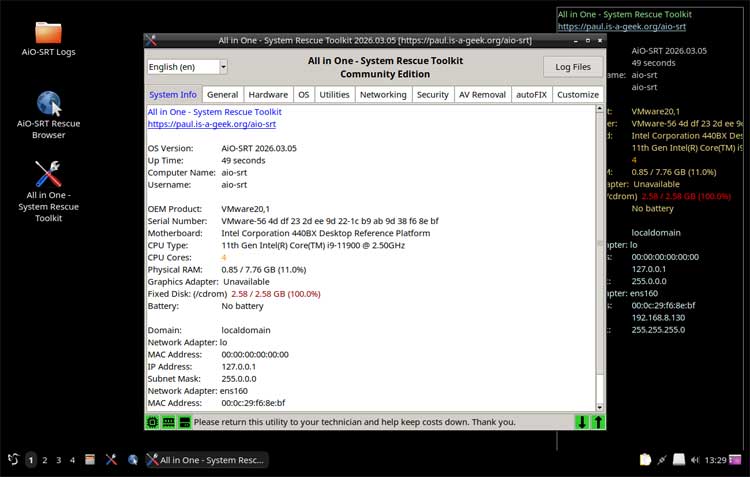Click the magenta show-desktop icon in tray
750x477 pixels.
[x=735, y=460]
